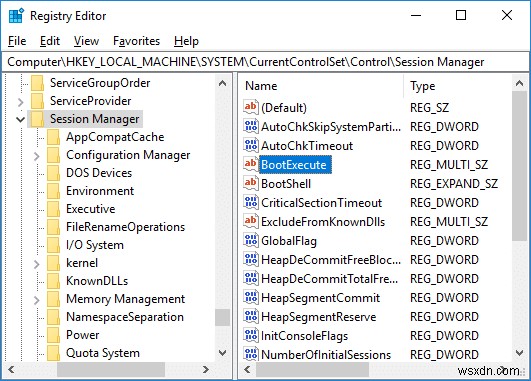Select the NamespaceSeparation key

pyautogui.click(x=125, y=317)
